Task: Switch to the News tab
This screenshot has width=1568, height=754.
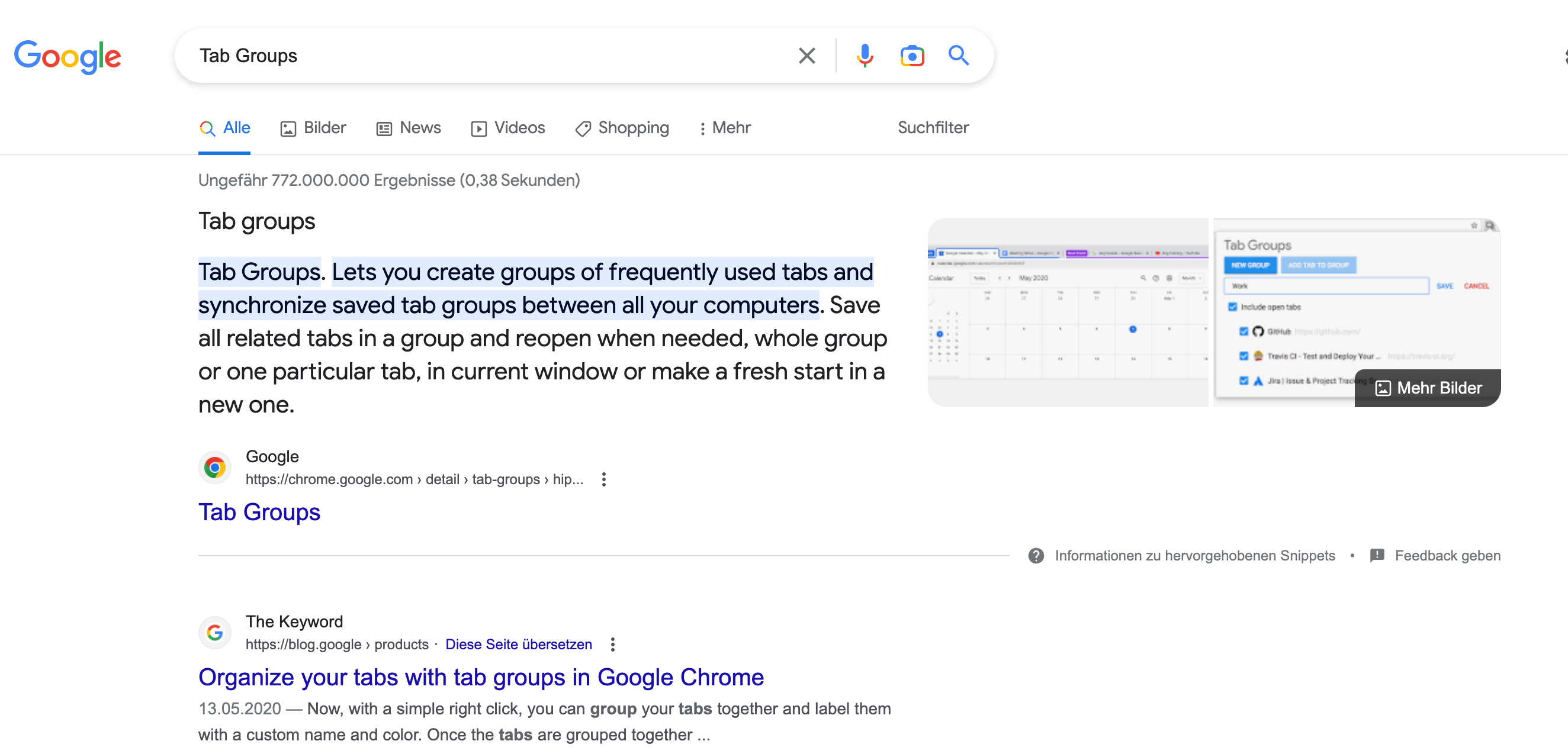Action: click(409, 128)
